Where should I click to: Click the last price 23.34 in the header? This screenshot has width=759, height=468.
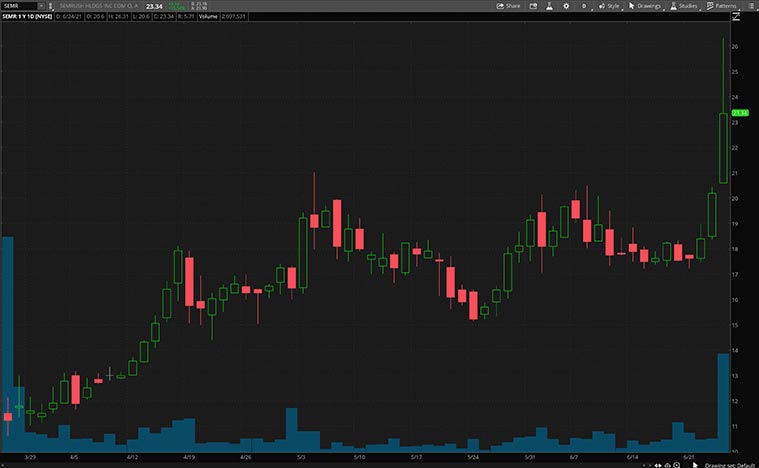coord(154,6)
